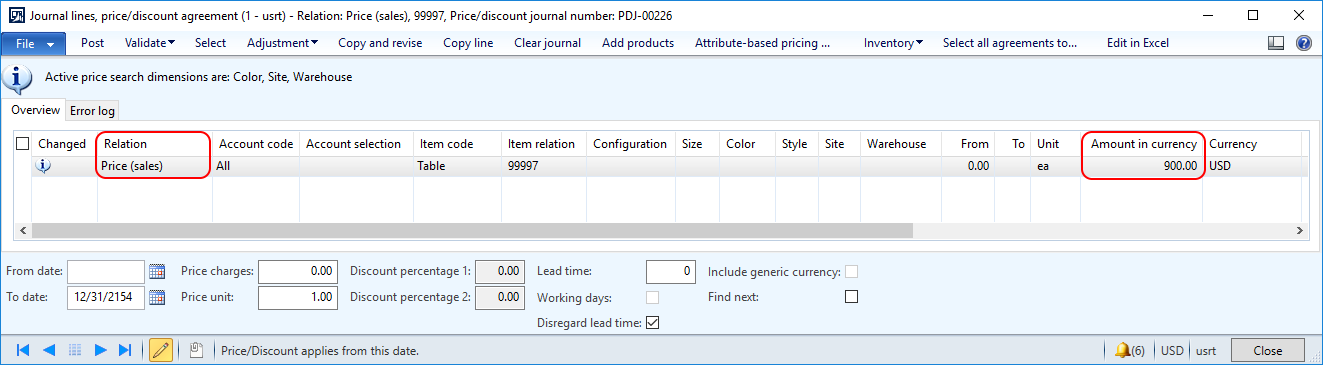Click Discount percentage 2 field
Screen dimensions: 1323x365
tap(499, 297)
